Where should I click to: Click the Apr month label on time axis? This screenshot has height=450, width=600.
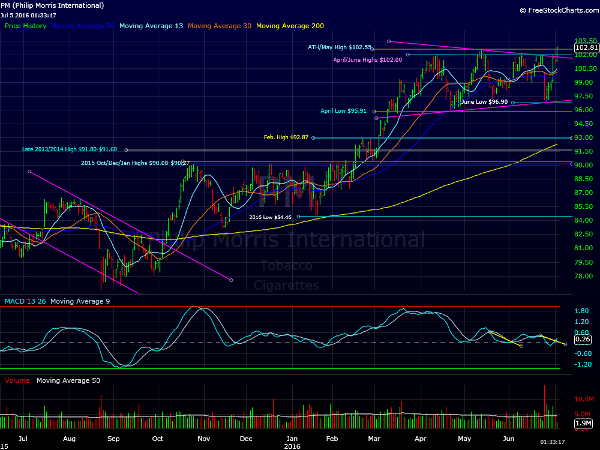[421, 439]
